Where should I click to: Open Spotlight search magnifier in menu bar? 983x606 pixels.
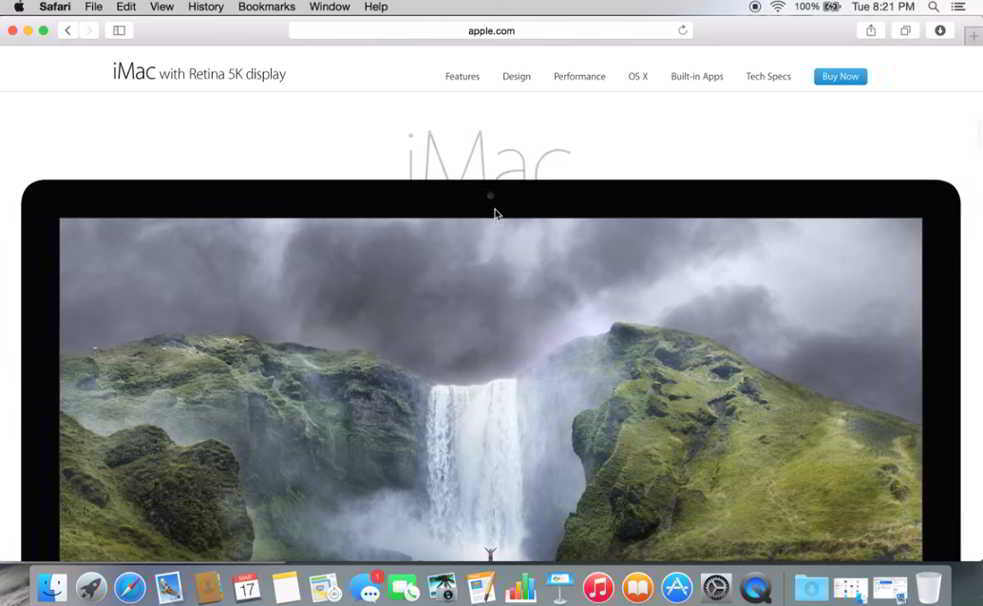pyautogui.click(x=933, y=7)
